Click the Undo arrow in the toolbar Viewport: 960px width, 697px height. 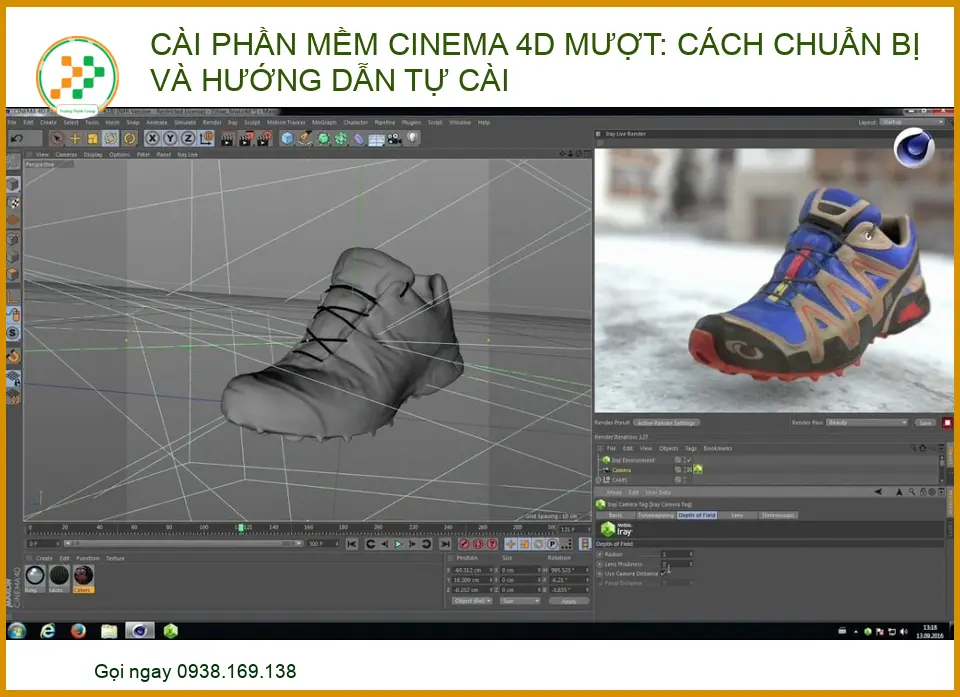(x=17, y=138)
